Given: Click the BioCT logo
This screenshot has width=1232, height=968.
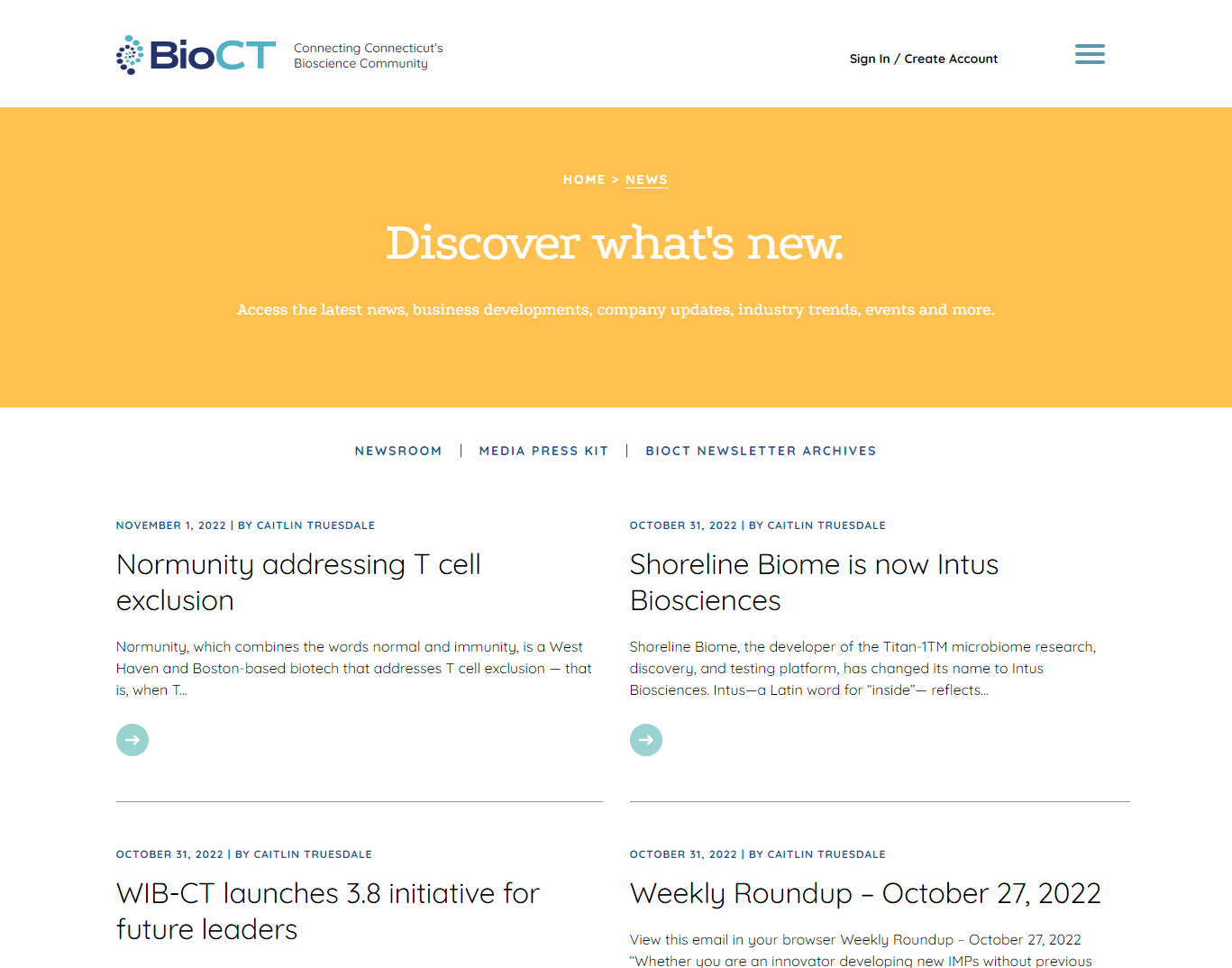Looking at the screenshot, I should click(x=196, y=55).
